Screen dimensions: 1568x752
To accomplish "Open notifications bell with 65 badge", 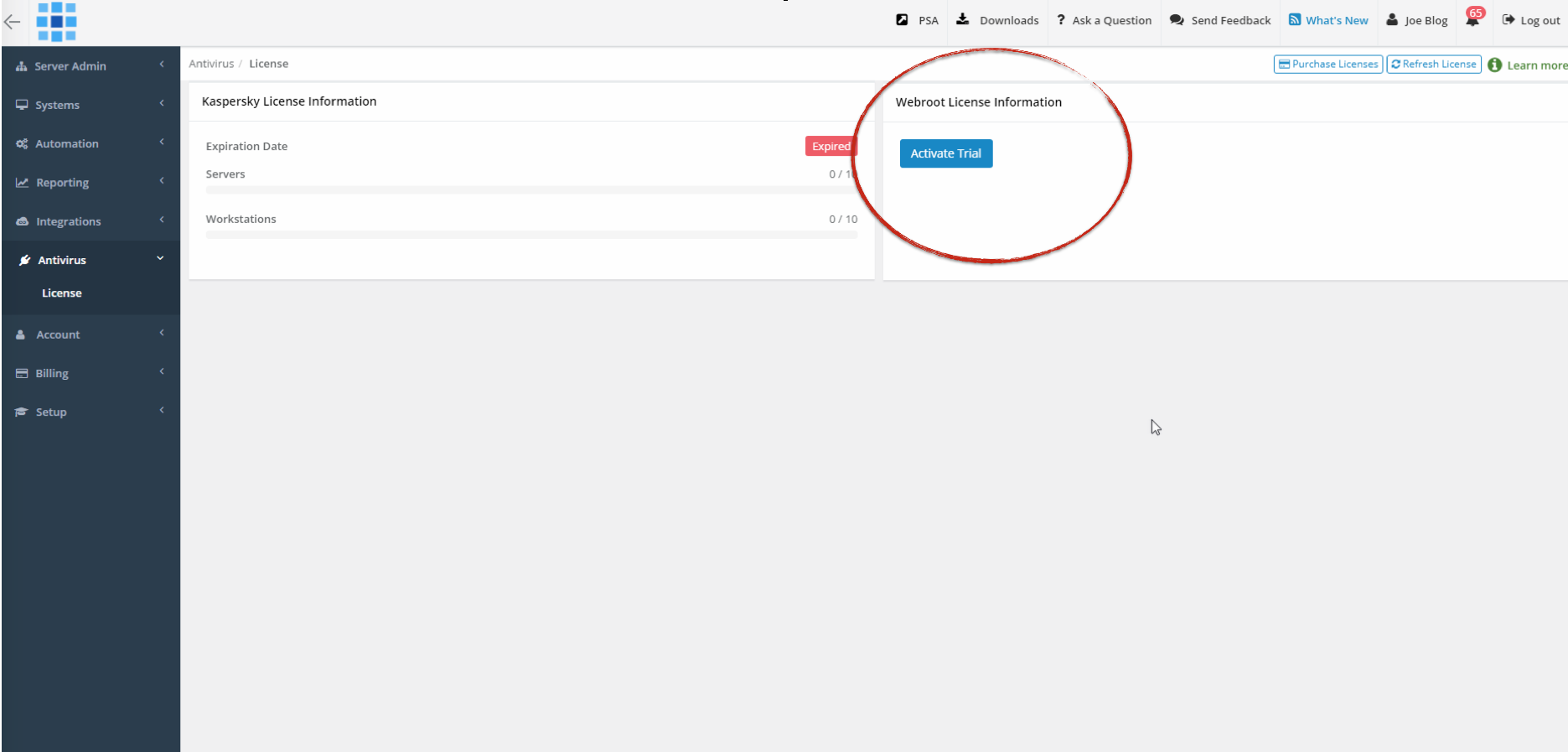I will click(x=1473, y=18).
